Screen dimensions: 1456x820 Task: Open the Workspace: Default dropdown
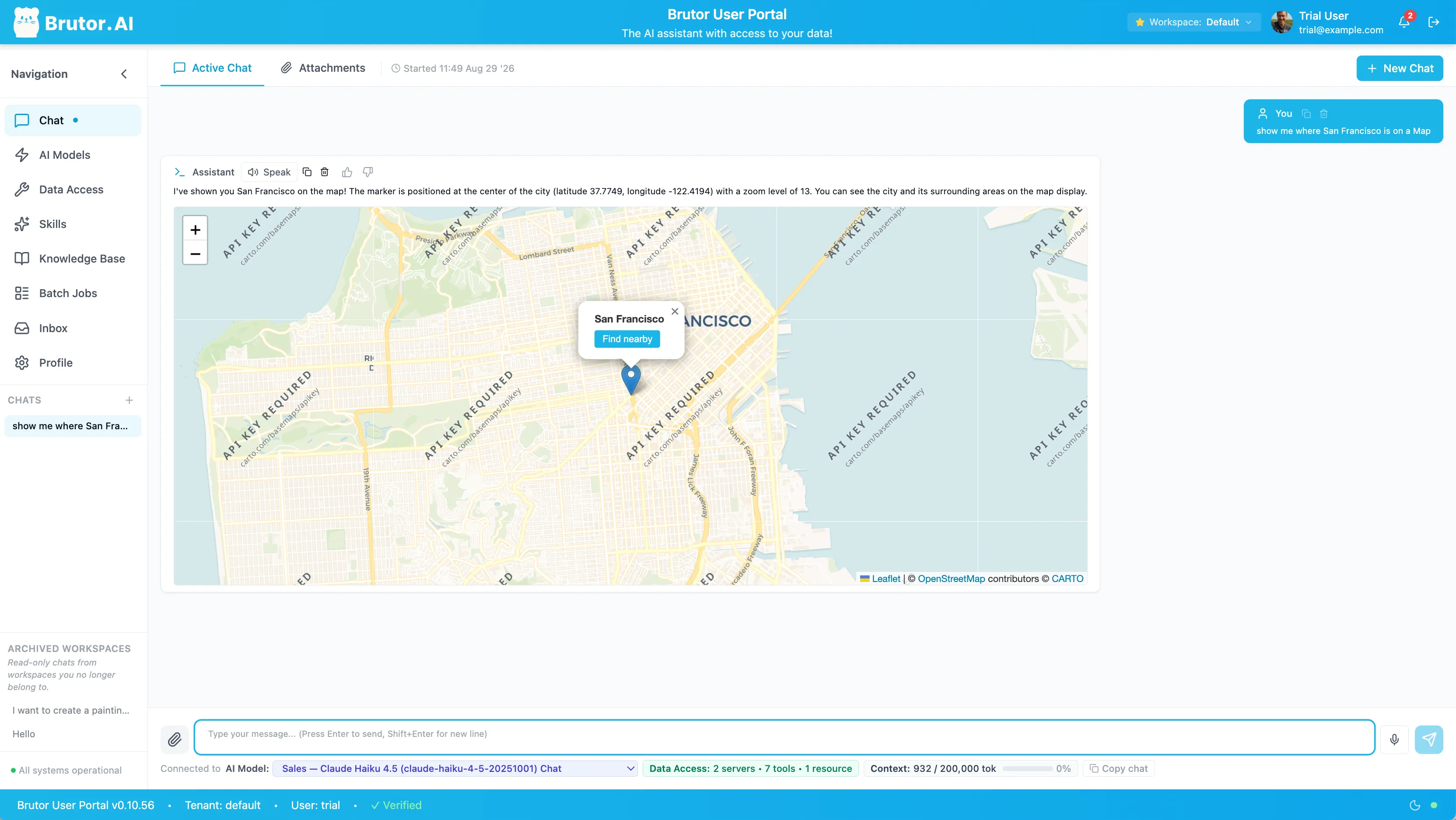[x=1194, y=22]
